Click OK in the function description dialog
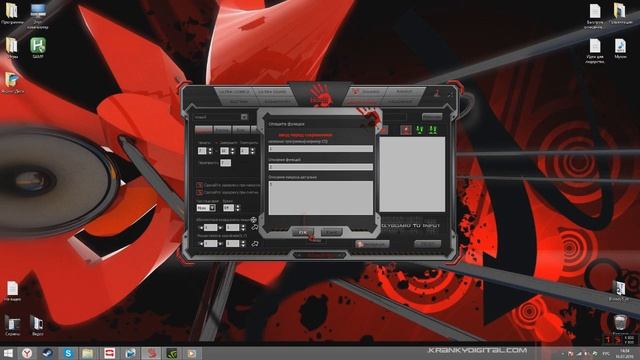 303,232
